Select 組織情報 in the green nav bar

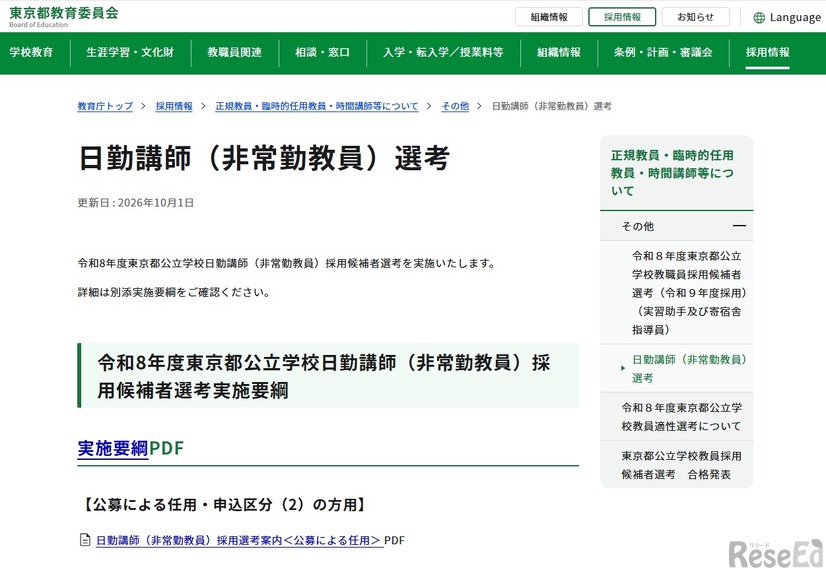coord(558,52)
